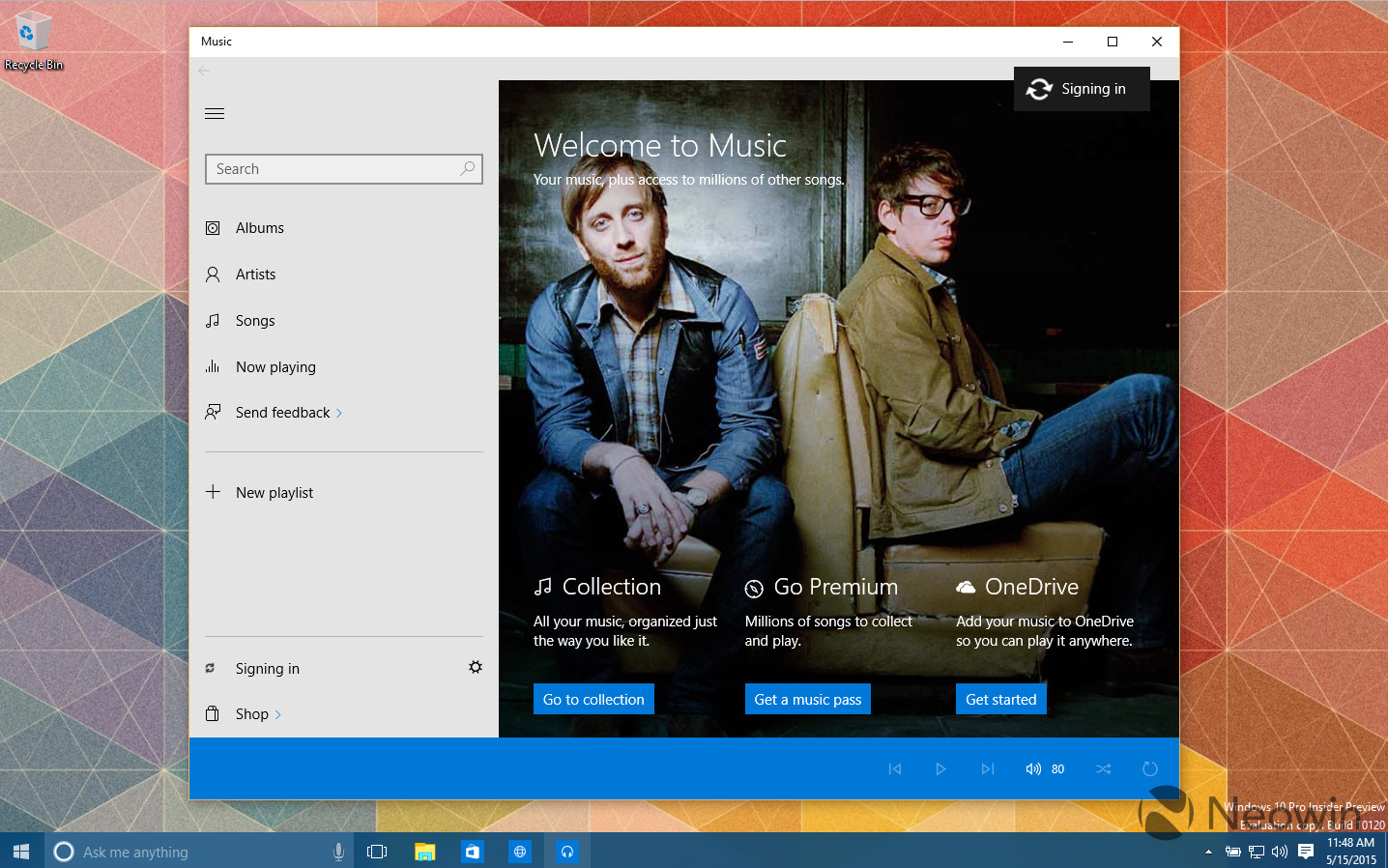Show hidden system tray icons
This screenshot has height=868, width=1388.
coord(1208,852)
